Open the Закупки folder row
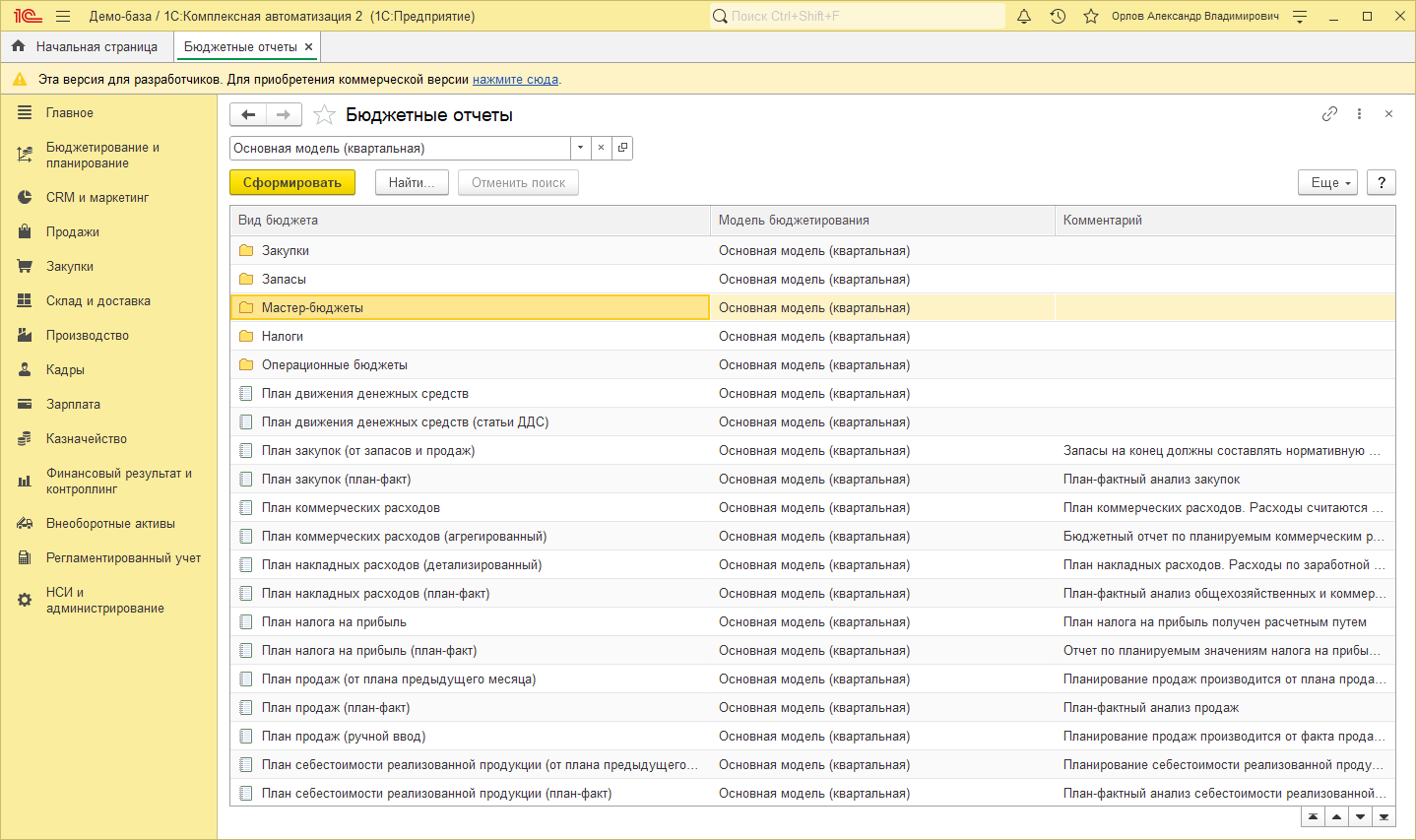Image resolution: width=1416 pixels, height=840 pixels. click(286, 250)
